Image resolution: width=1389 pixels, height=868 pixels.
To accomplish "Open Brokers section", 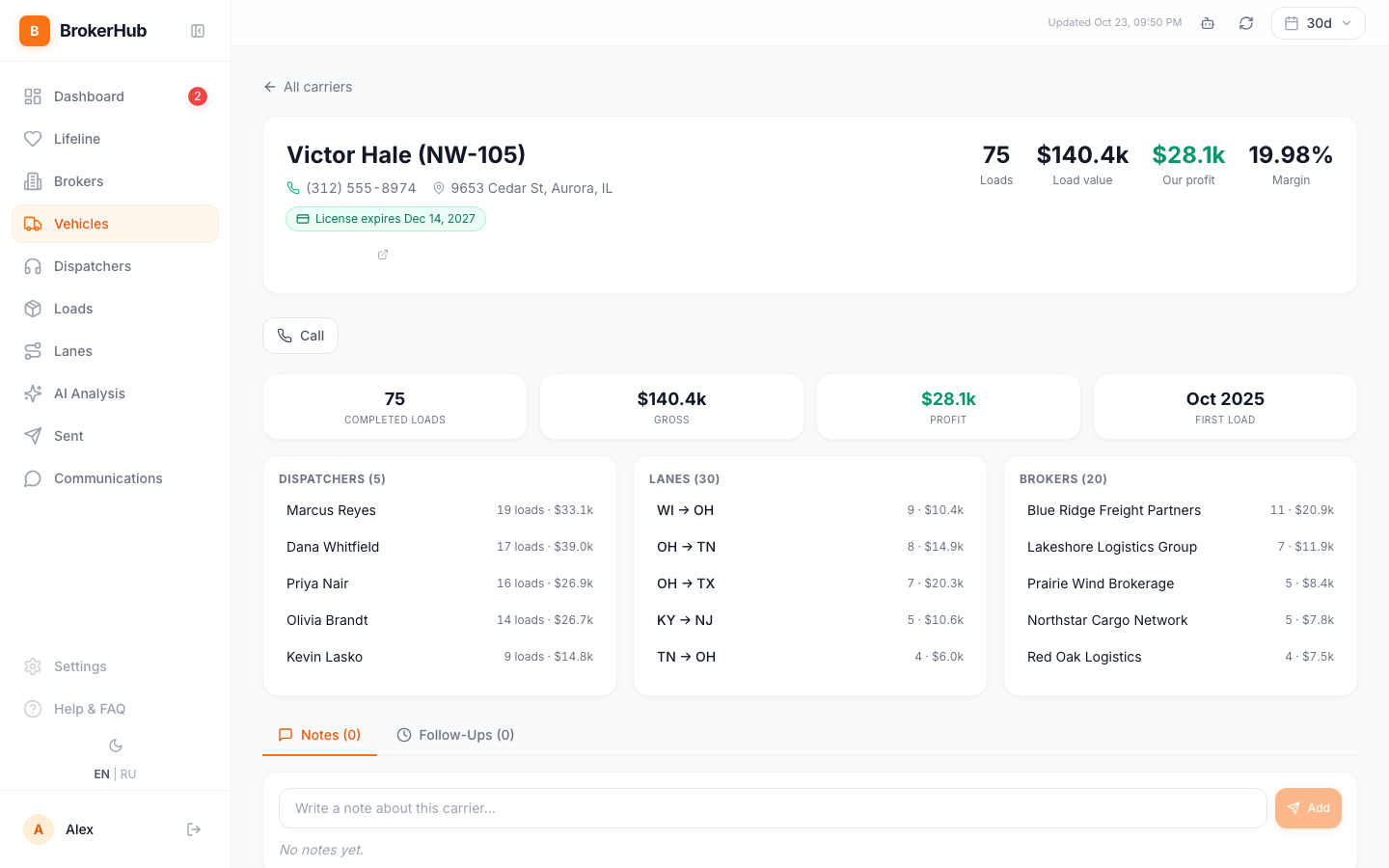I will (x=116, y=181).
